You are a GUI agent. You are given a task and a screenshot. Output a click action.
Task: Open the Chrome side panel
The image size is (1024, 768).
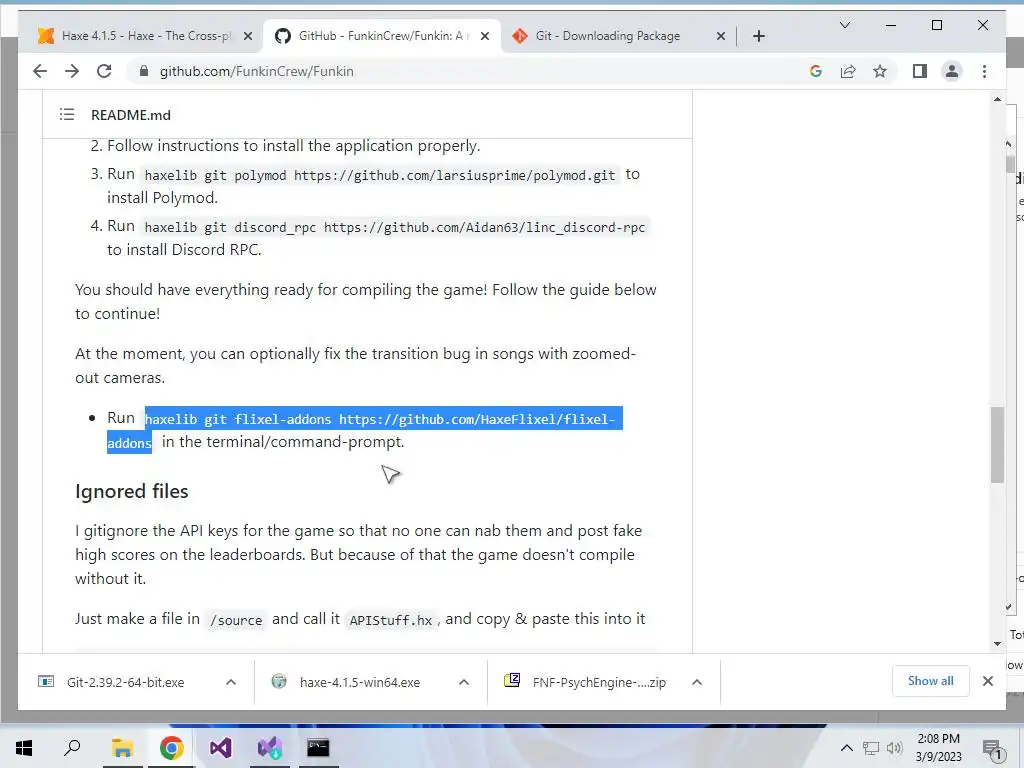920,71
